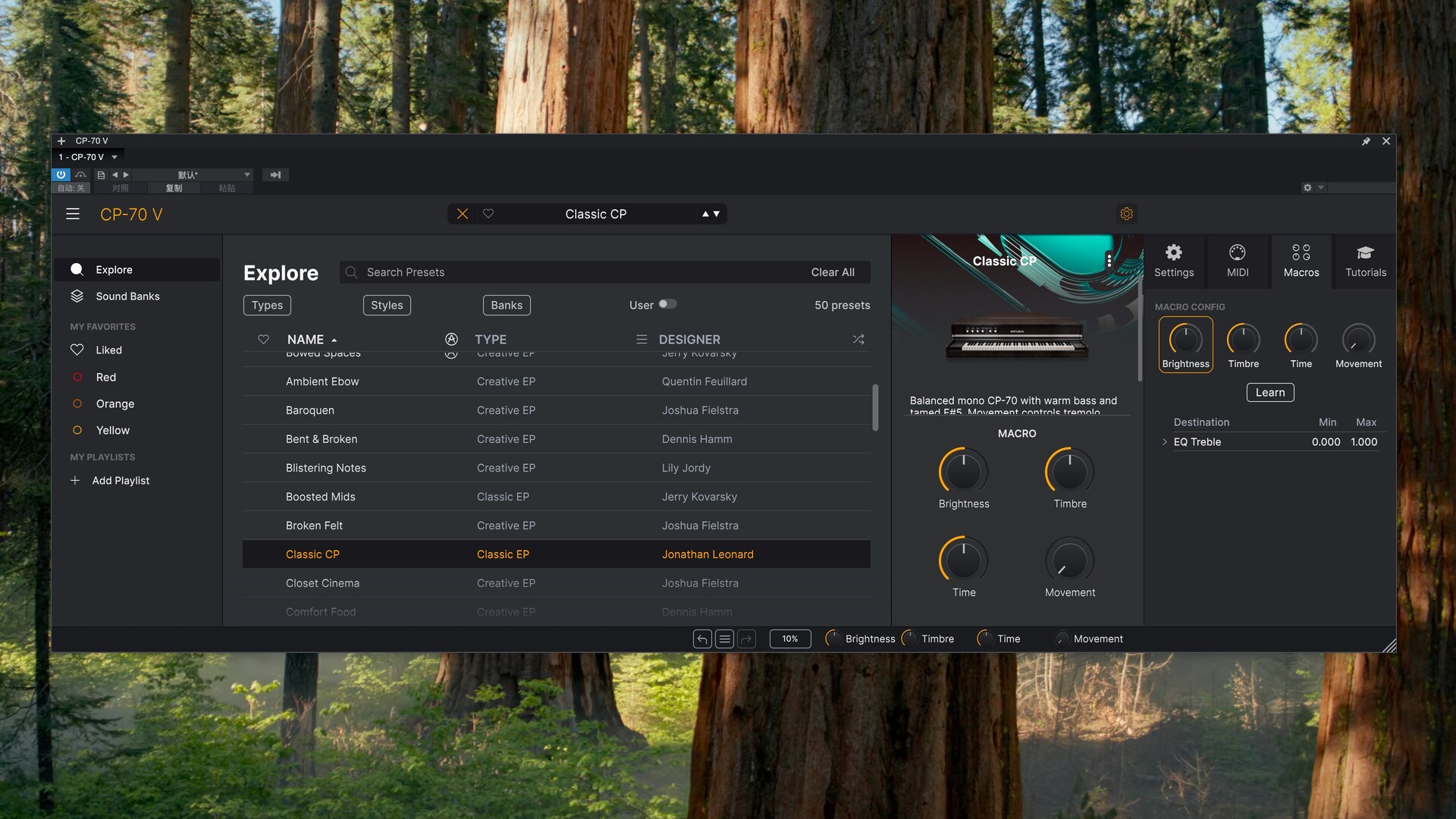The image size is (1456, 819).
Task: Open the Banks filter dropdown
Action: point(507,305)
